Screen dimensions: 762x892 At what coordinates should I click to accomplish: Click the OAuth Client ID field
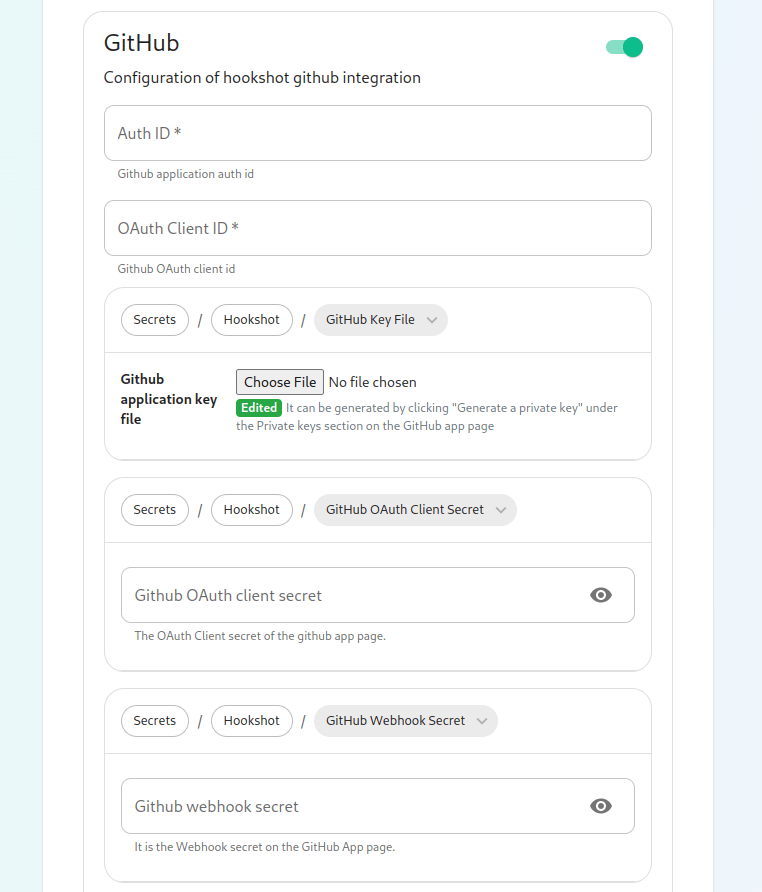(377, 228)
